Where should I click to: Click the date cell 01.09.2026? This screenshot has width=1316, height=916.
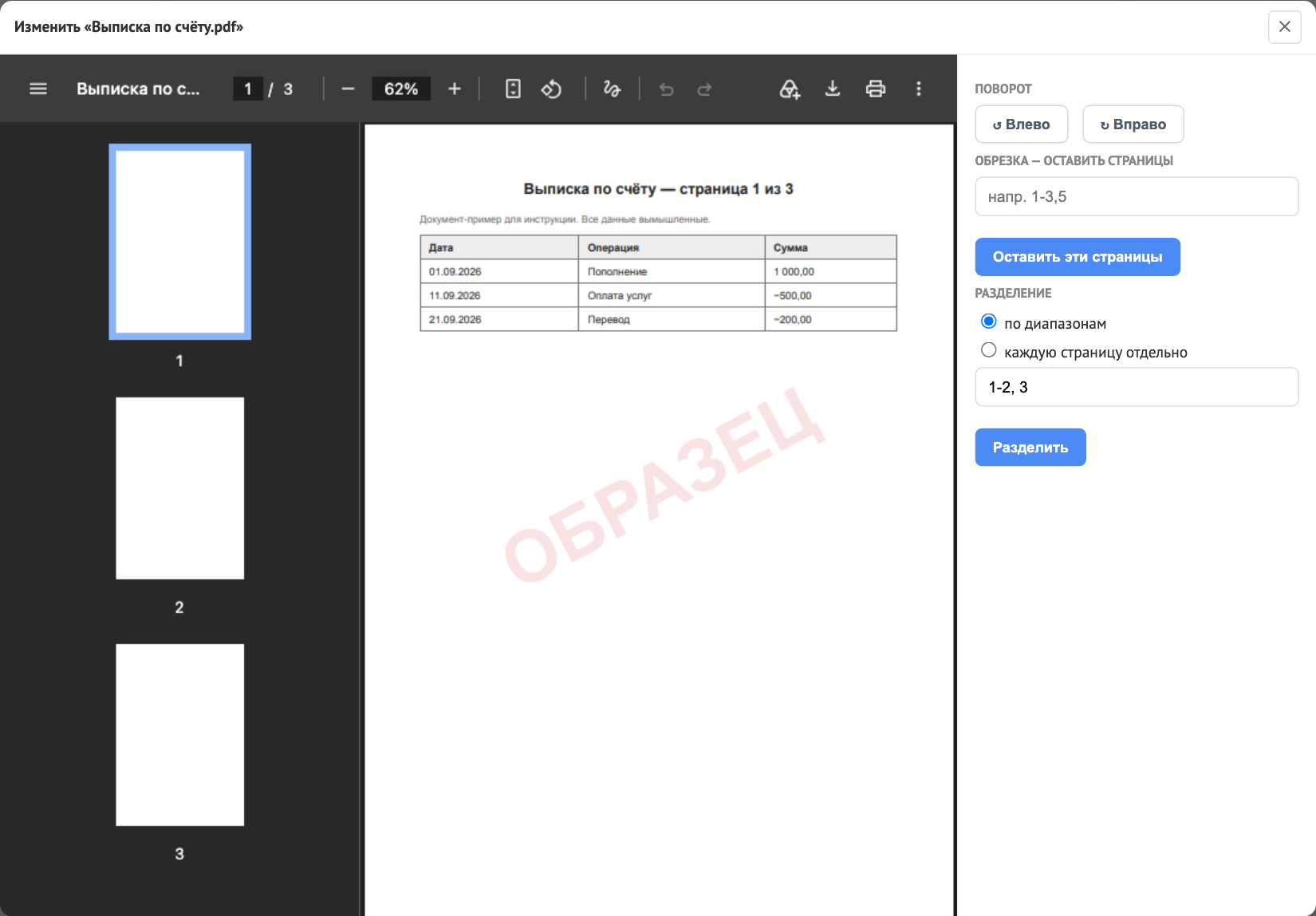pyautogui.click(x=499, y=271)
